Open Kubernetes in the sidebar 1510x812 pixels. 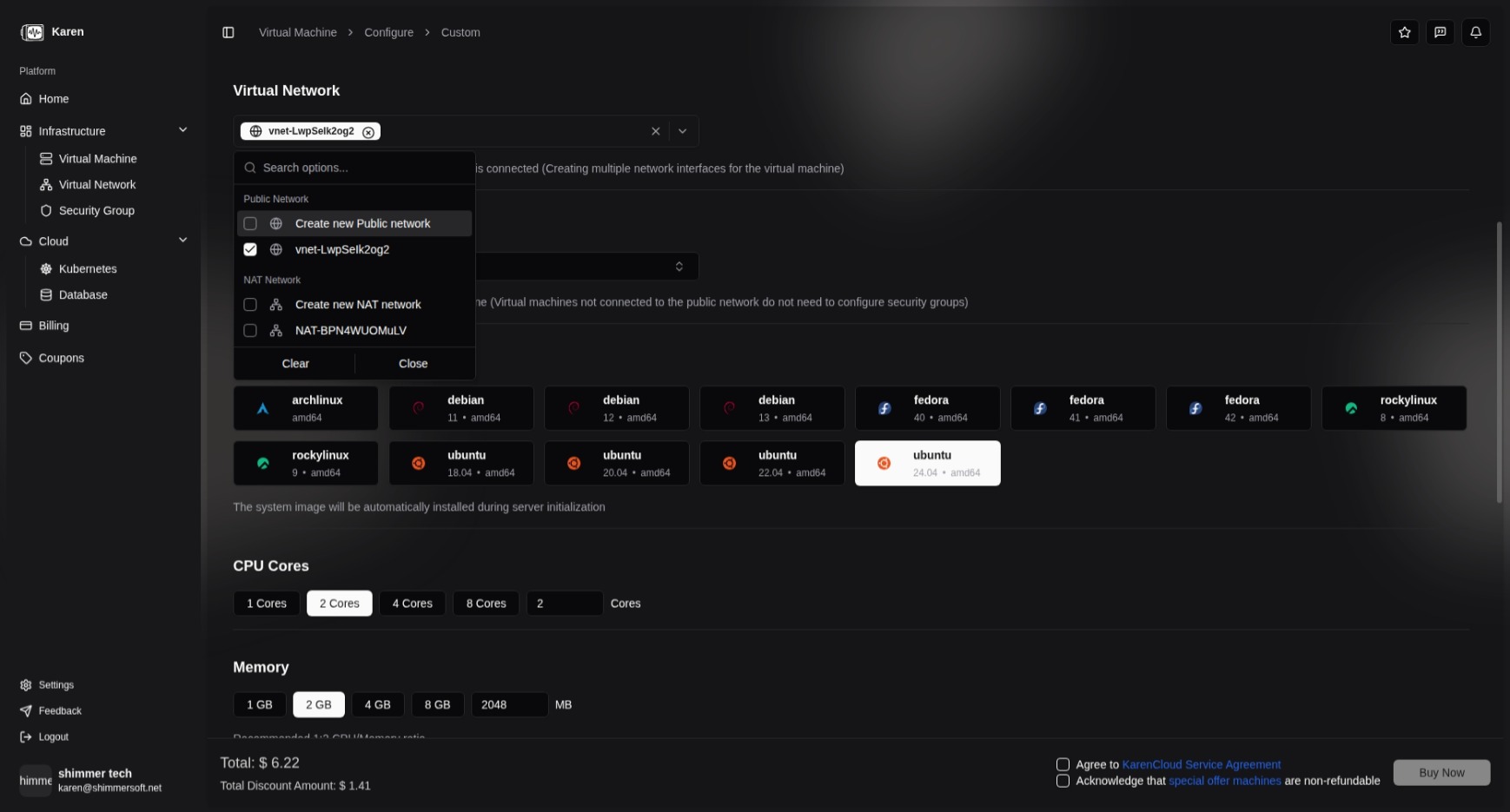(x=87, y=268)
